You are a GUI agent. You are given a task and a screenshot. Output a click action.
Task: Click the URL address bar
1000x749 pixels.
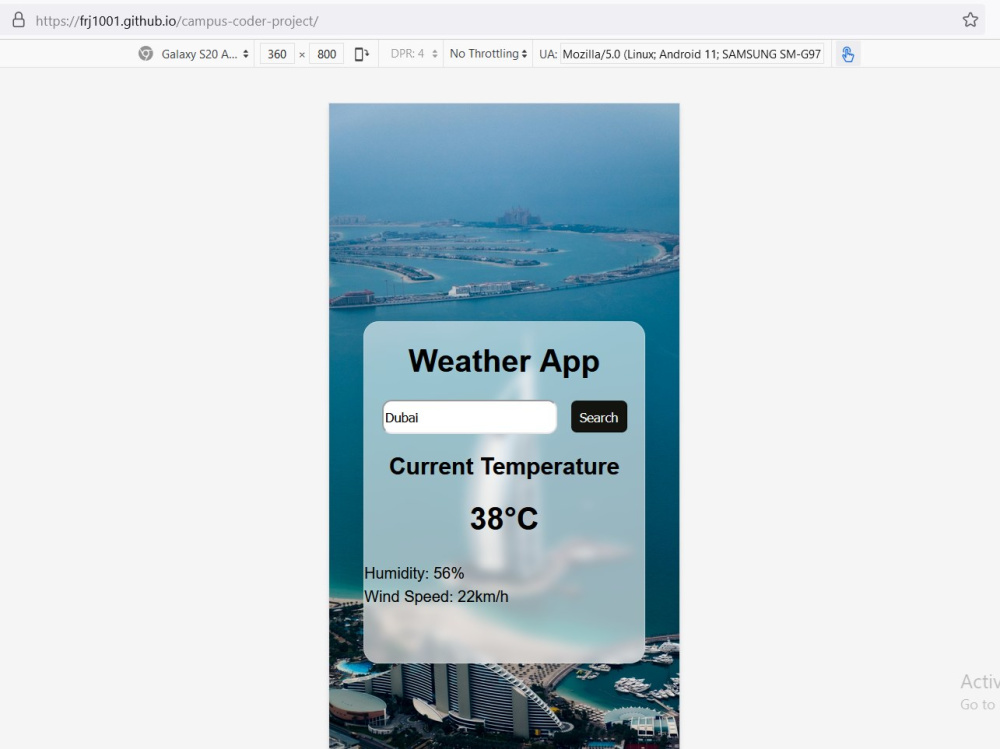point(491,20)
